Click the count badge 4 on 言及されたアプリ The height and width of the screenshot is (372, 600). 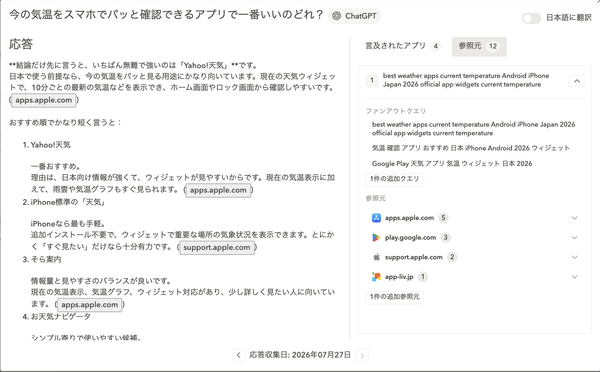[435, 46]
